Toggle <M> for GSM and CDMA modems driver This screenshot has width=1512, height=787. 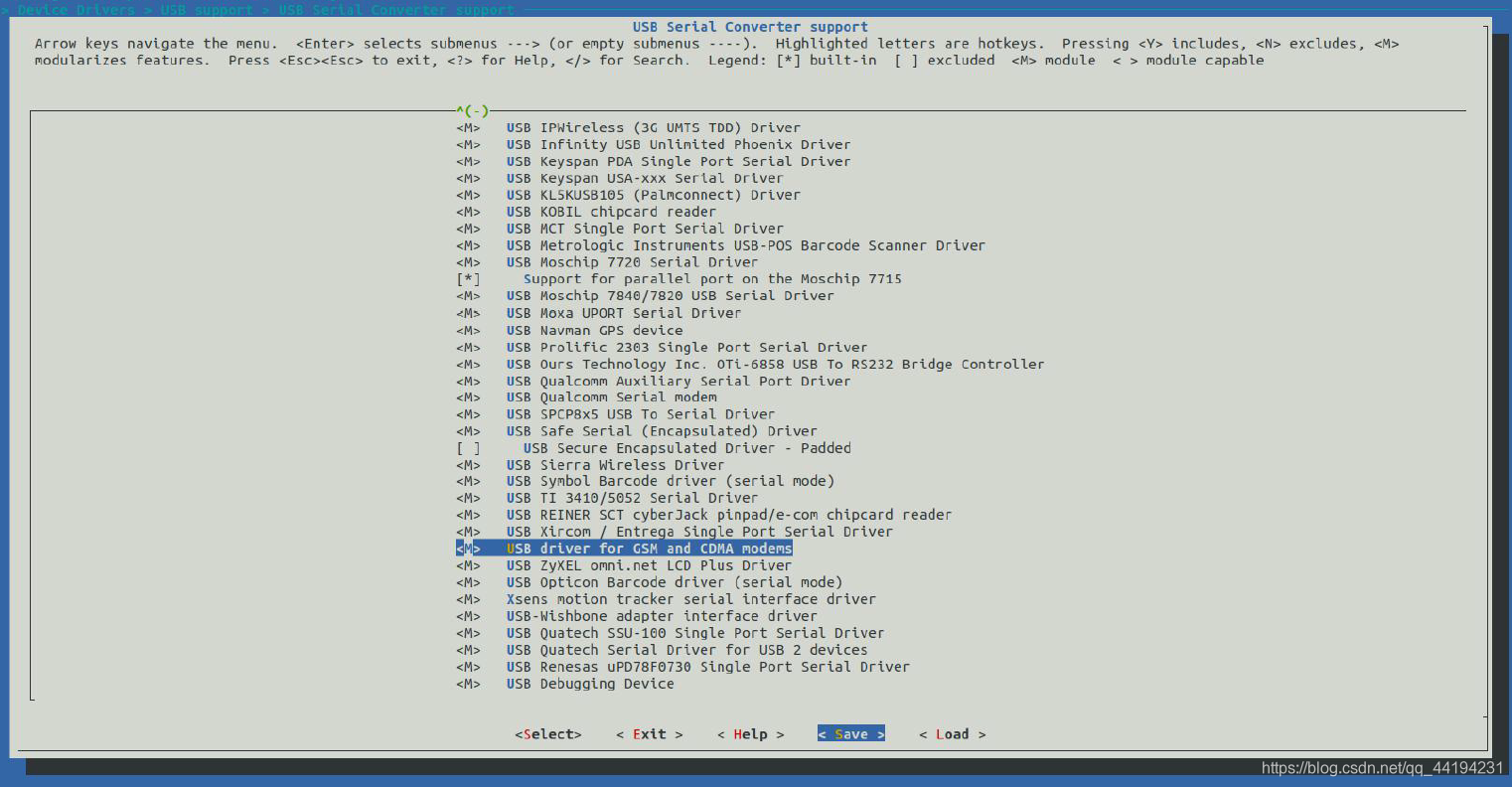click(469, 549)
